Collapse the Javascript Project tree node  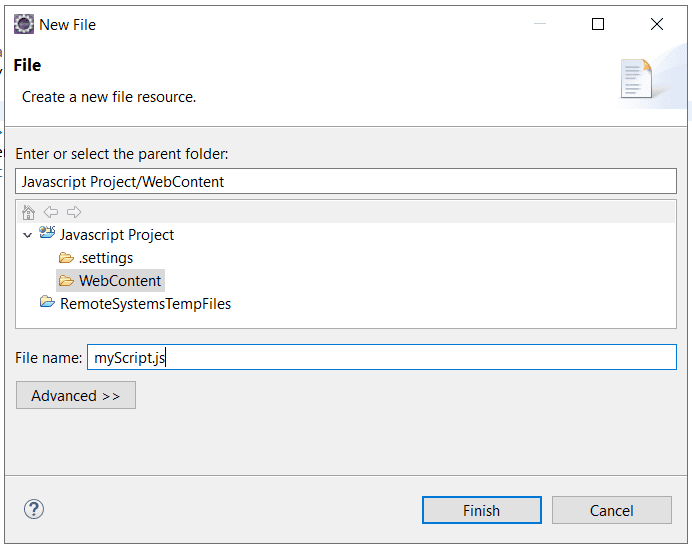click(27, 235)
